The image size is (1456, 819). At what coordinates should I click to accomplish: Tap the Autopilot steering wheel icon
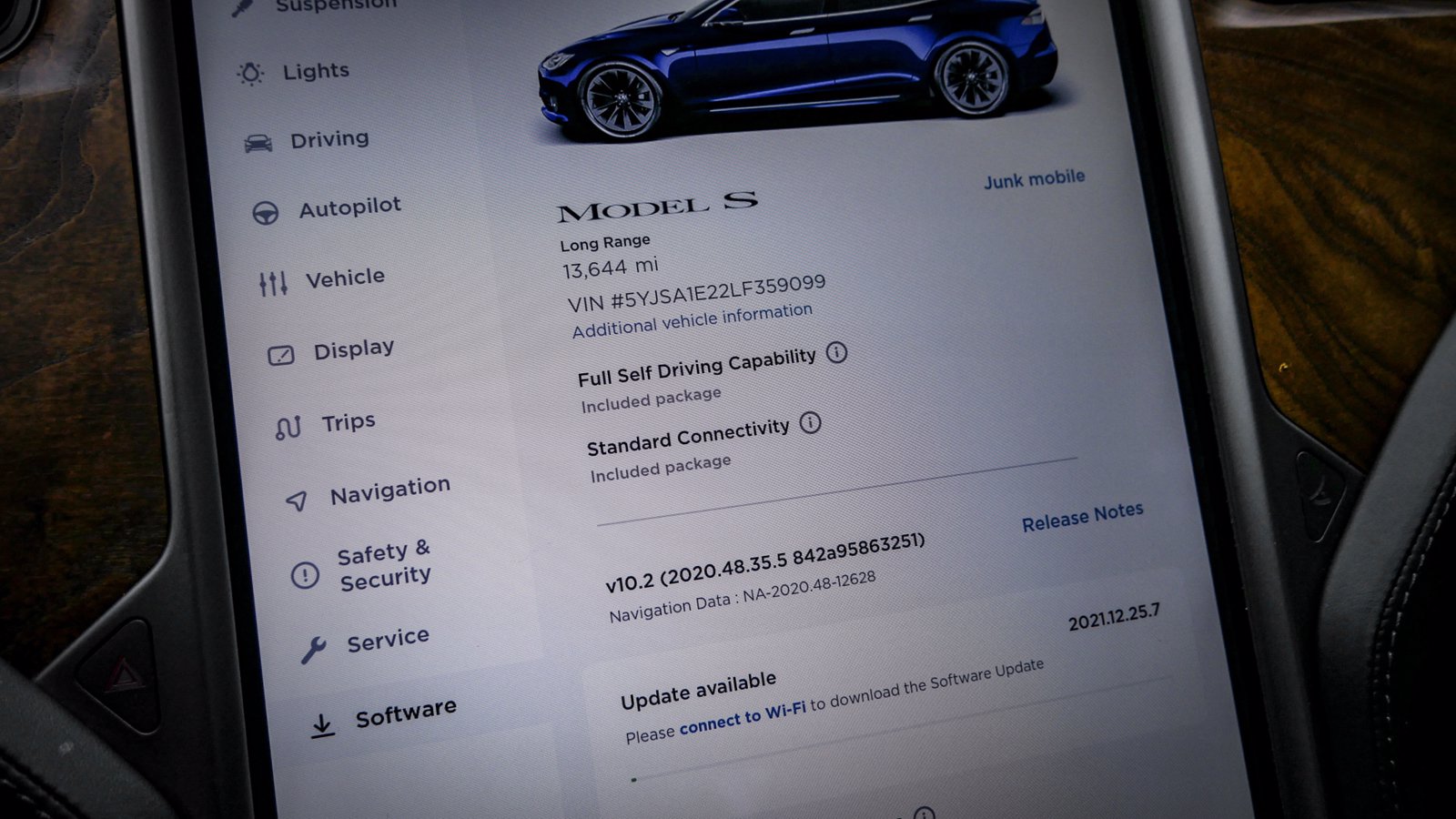[266, 213]
